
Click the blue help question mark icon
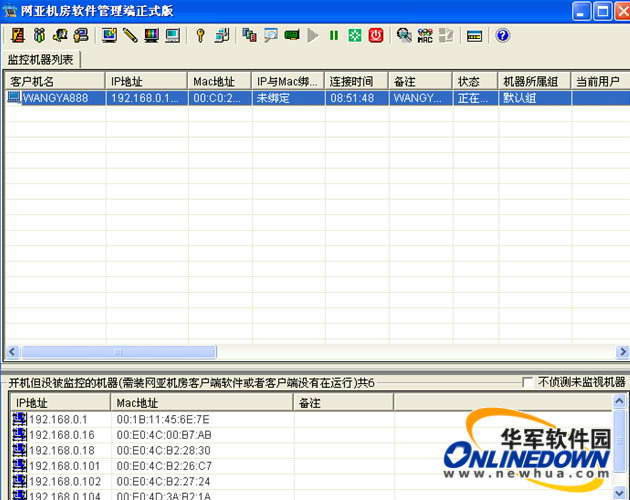coord(502,35)
